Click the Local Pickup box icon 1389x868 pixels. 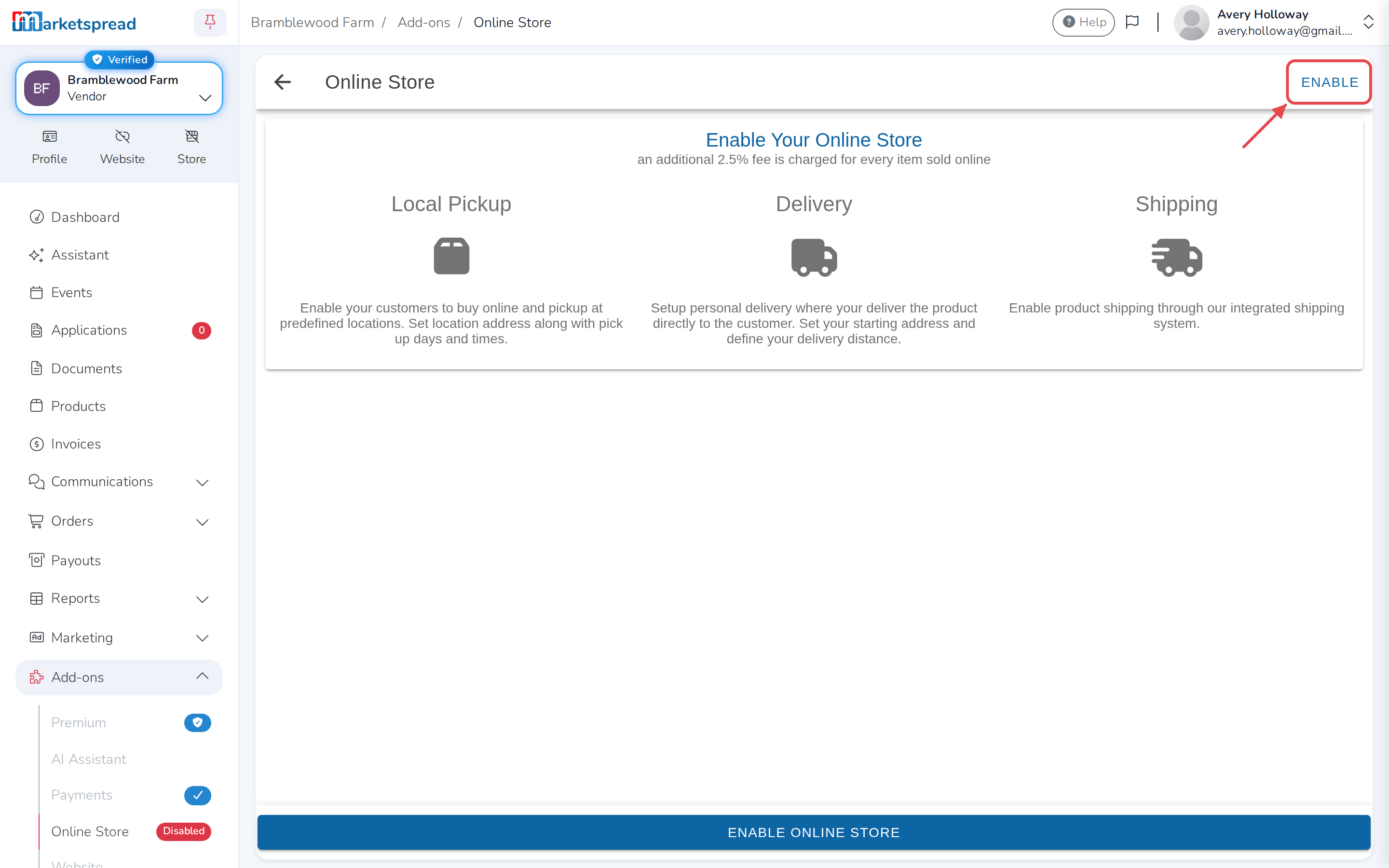[451, 256]
